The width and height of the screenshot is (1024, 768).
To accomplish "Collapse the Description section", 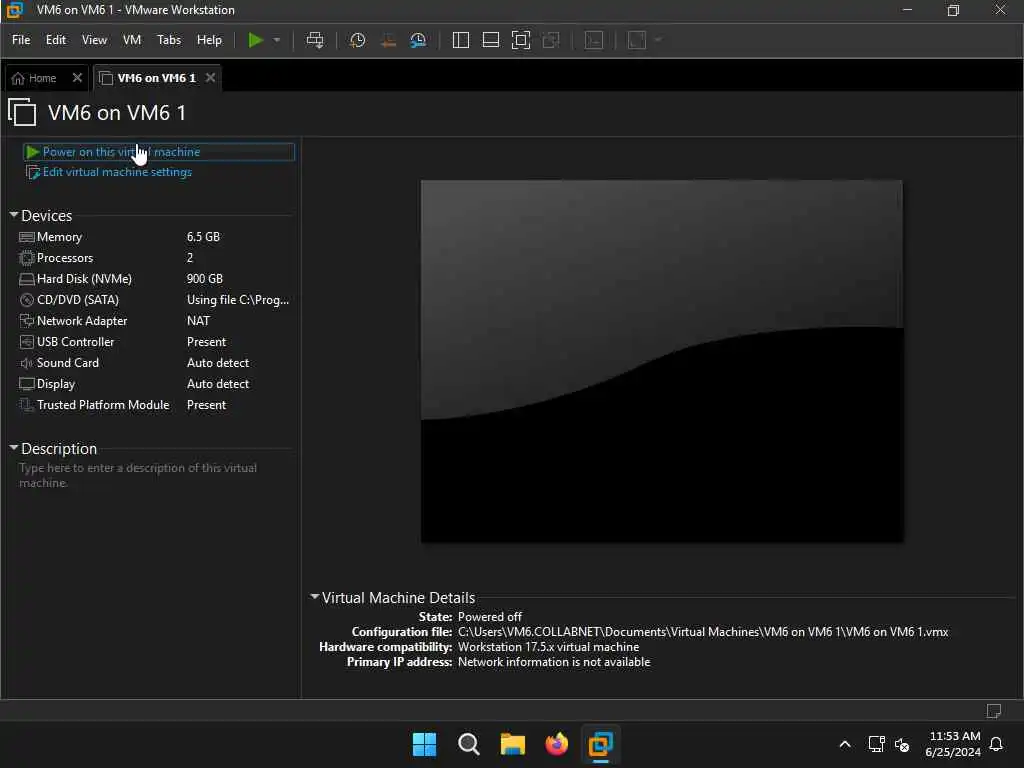I will pos(14,448).
